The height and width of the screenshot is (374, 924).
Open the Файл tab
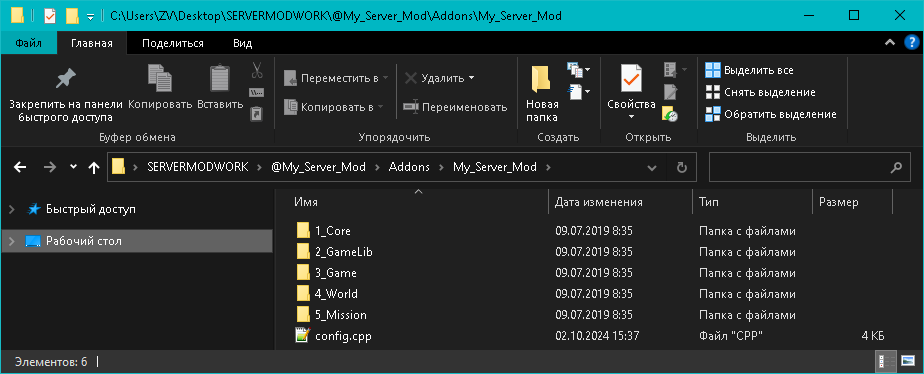[29, 43]
